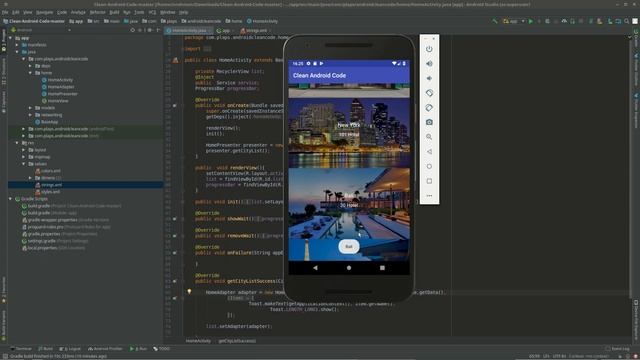Open the Run menu

pos(127,13)
